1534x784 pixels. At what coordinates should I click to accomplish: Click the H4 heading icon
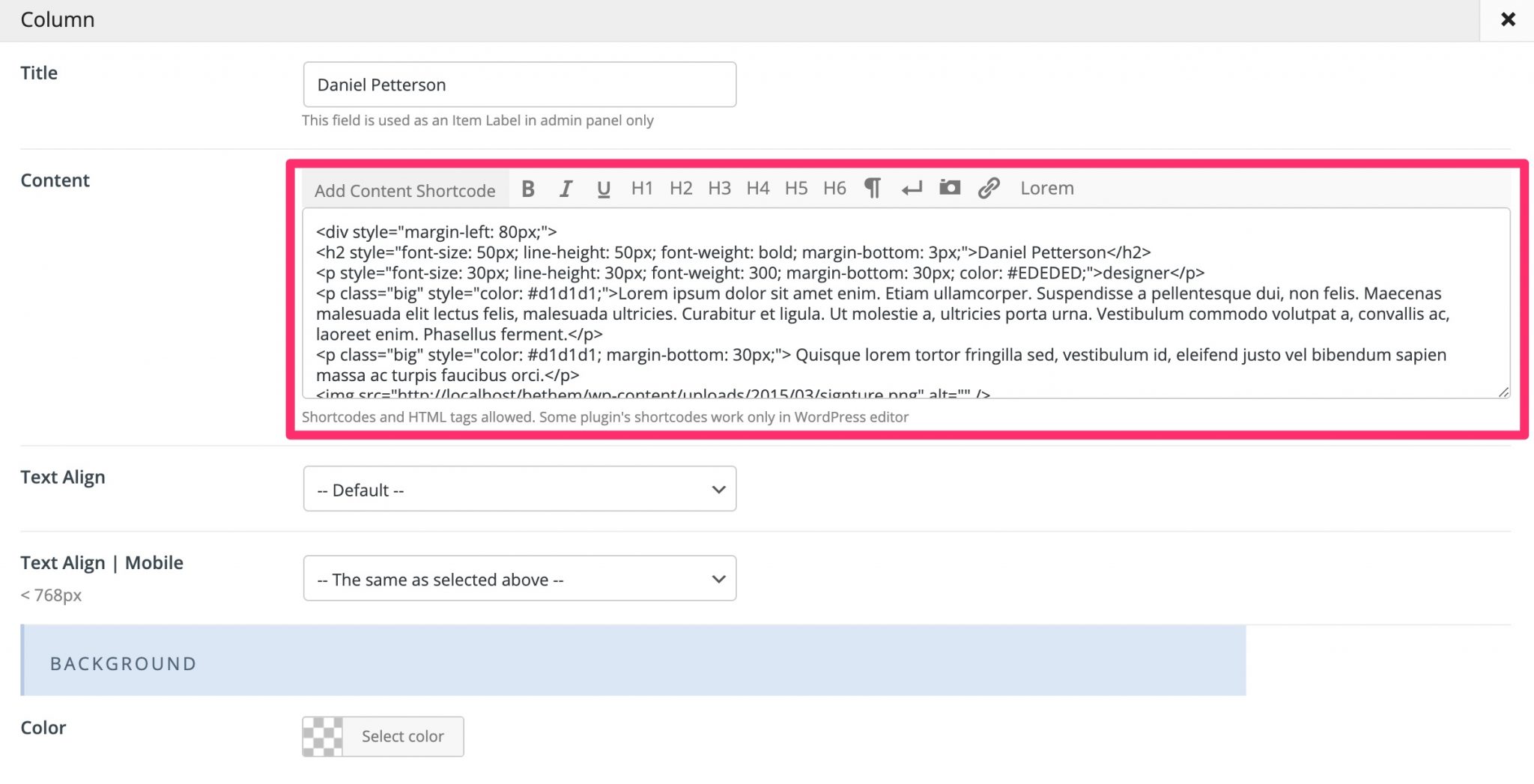pyautogui.click(x=757, y=189)
